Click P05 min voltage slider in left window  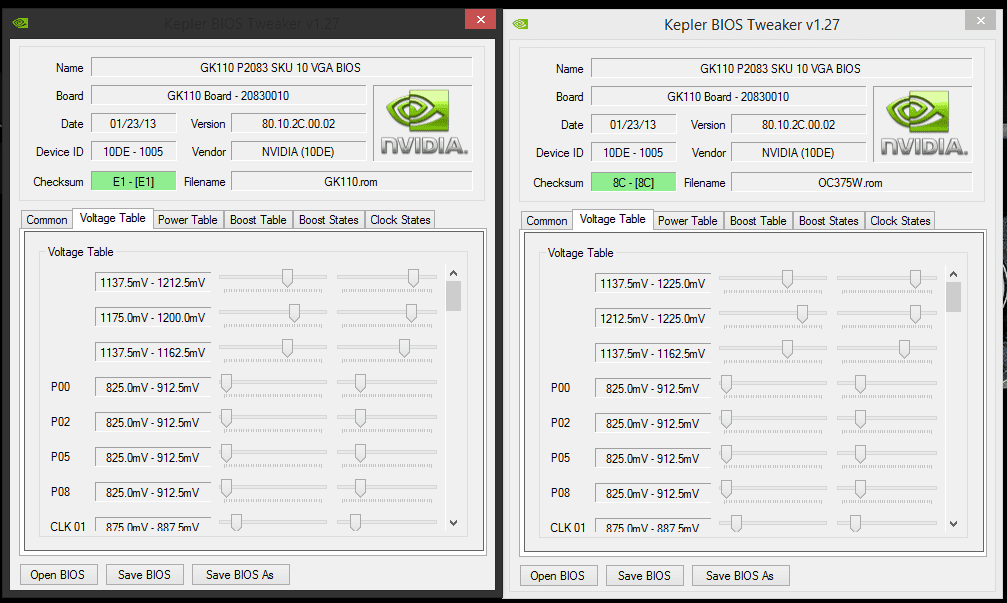coord(226,453)
